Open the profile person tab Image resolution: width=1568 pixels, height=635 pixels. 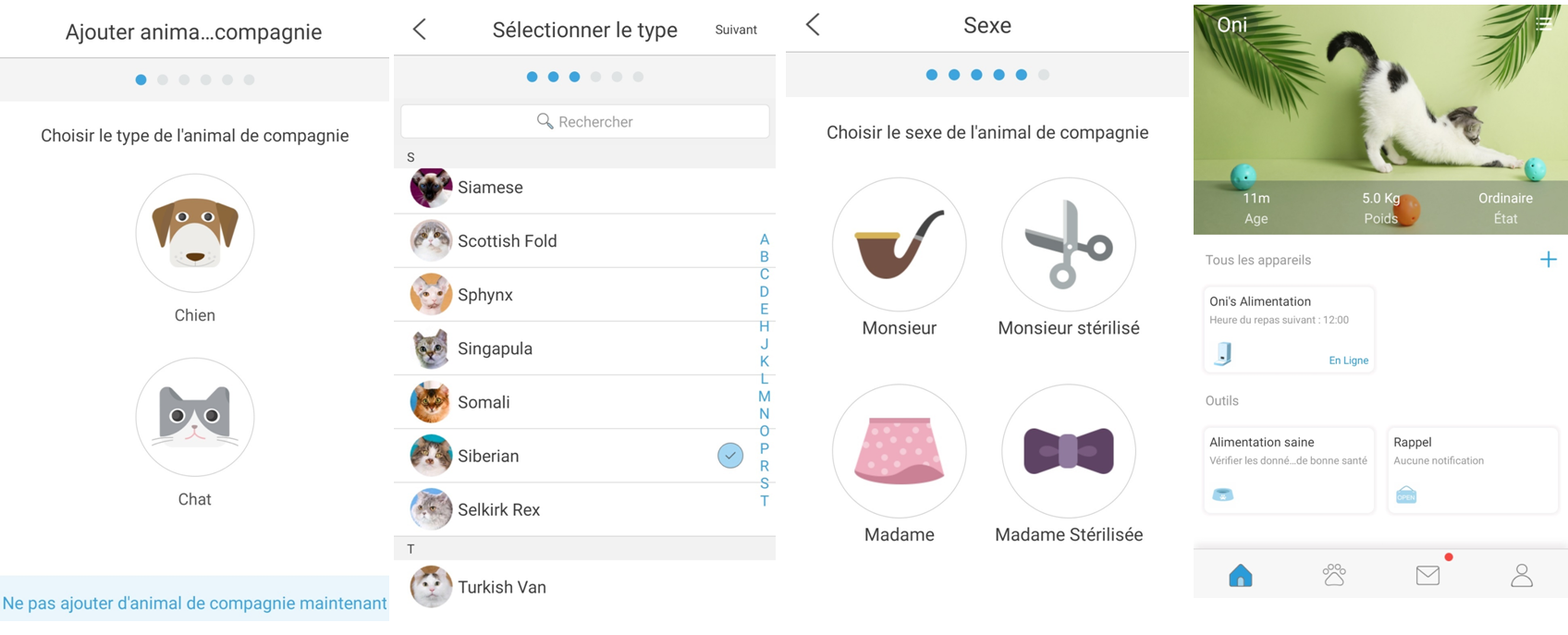(x=1522, y=576)
